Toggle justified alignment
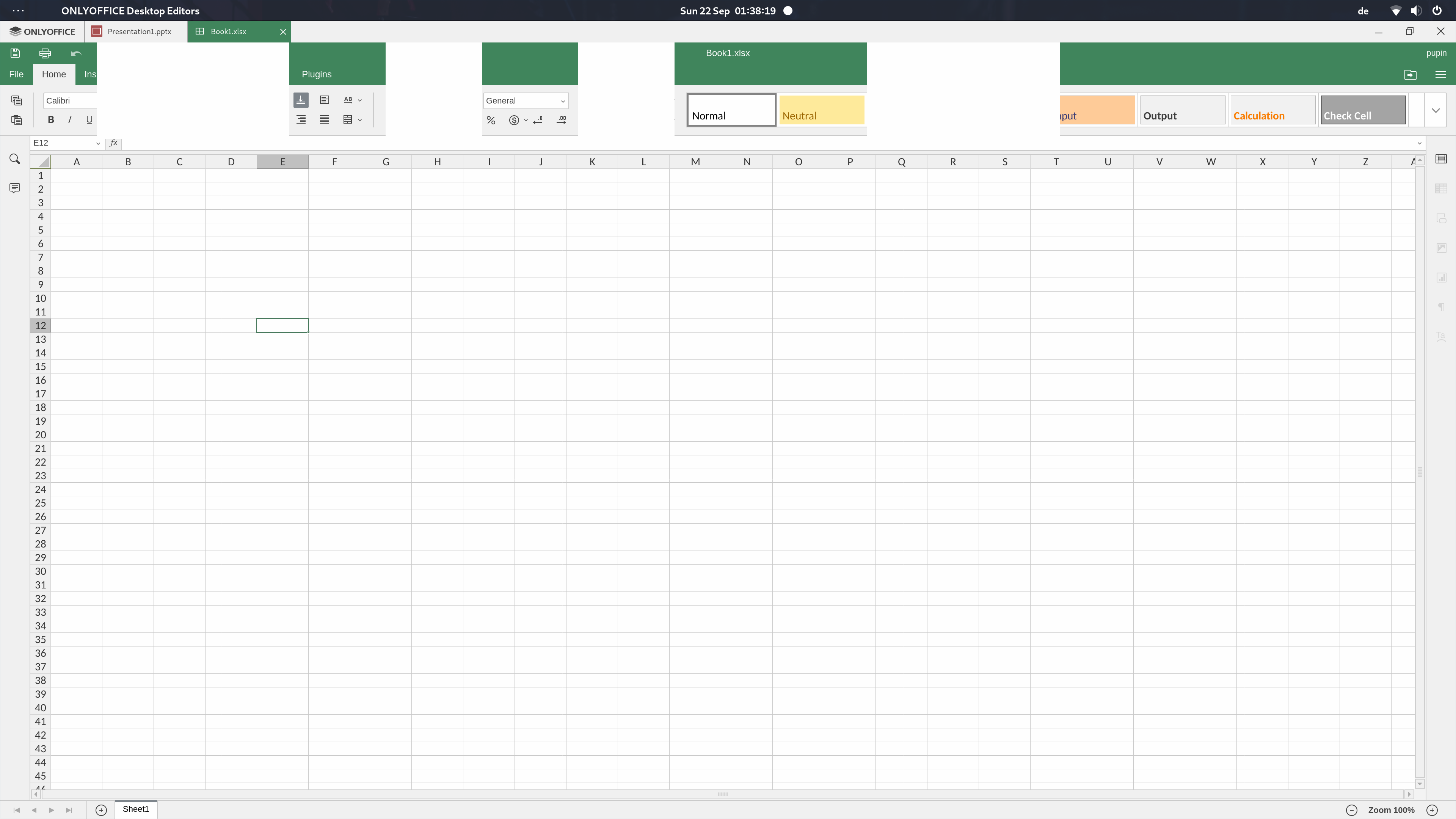 pos(325,120)
